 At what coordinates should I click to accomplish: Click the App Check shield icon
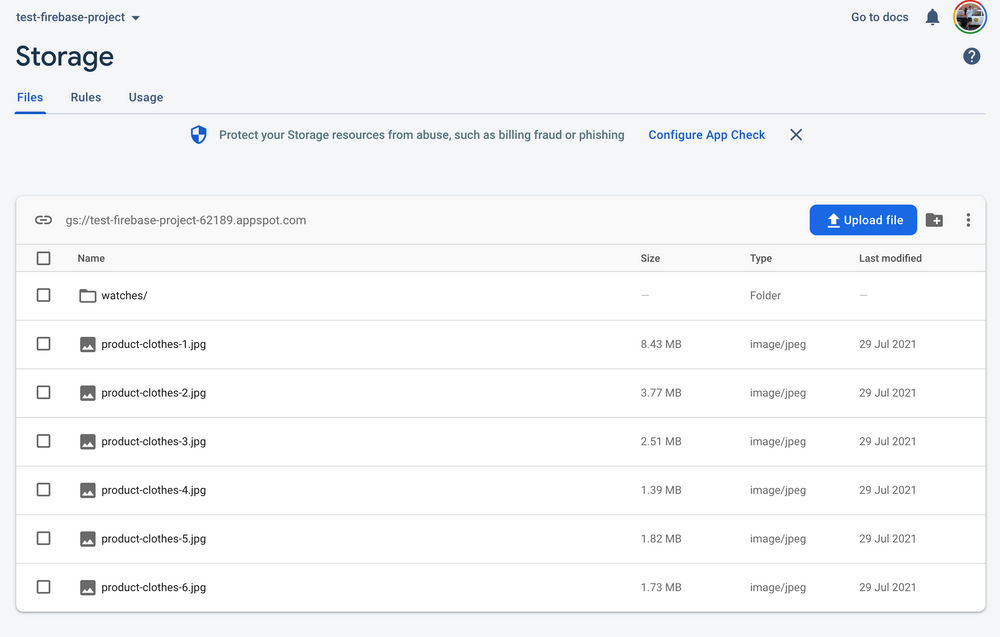tap(197, 134)
